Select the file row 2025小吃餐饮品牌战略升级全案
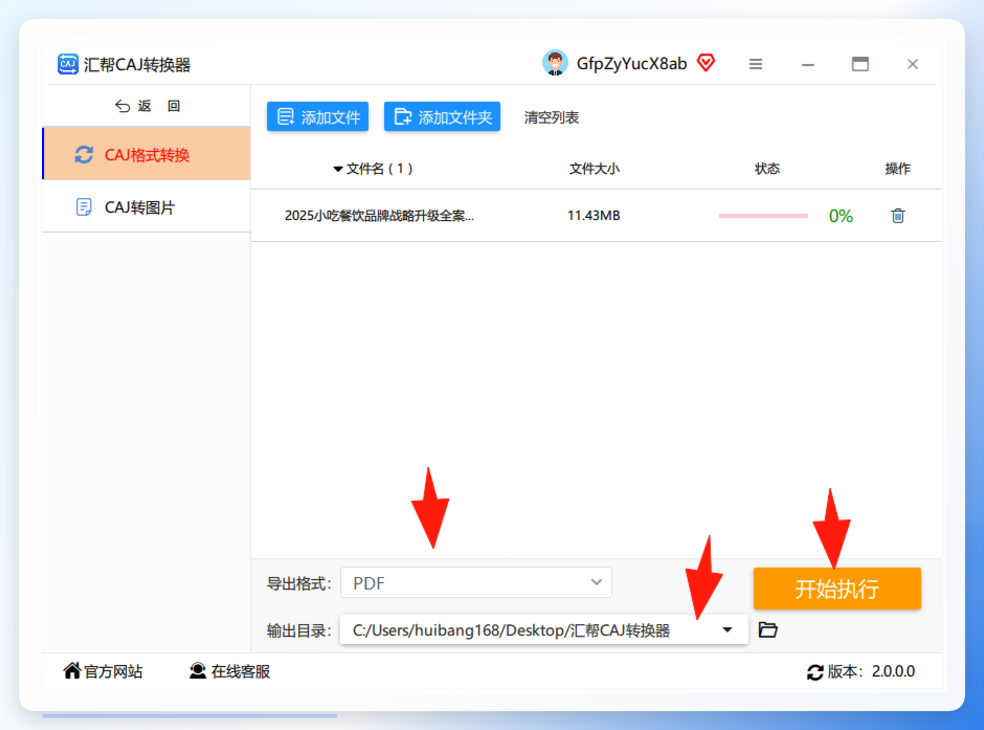This screenshot has height=730, width=984. click(x=596, y=215)
